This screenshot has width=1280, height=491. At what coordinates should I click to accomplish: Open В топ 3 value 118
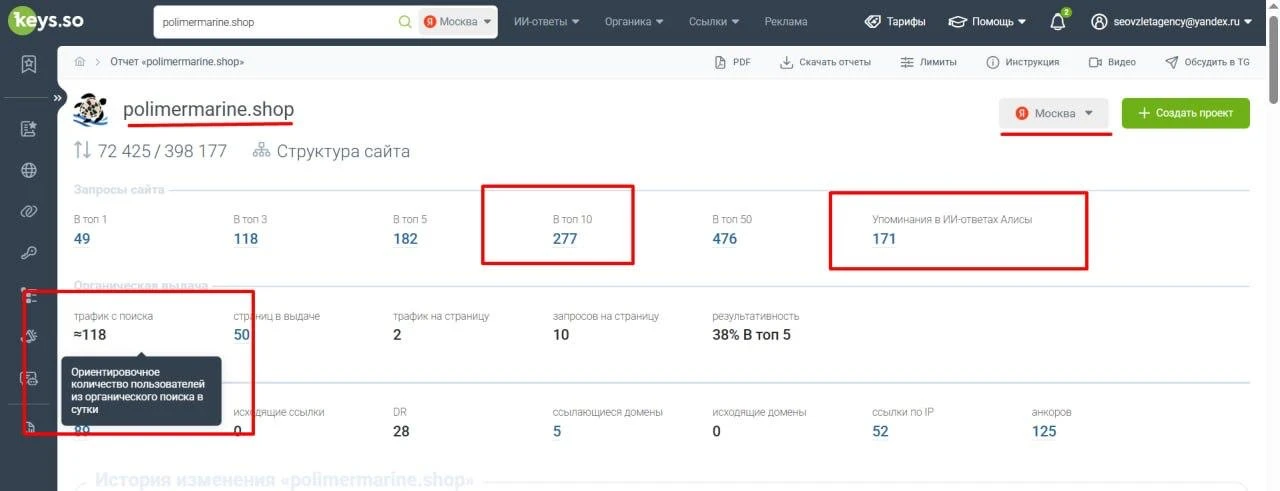click(x=246, y=239)
